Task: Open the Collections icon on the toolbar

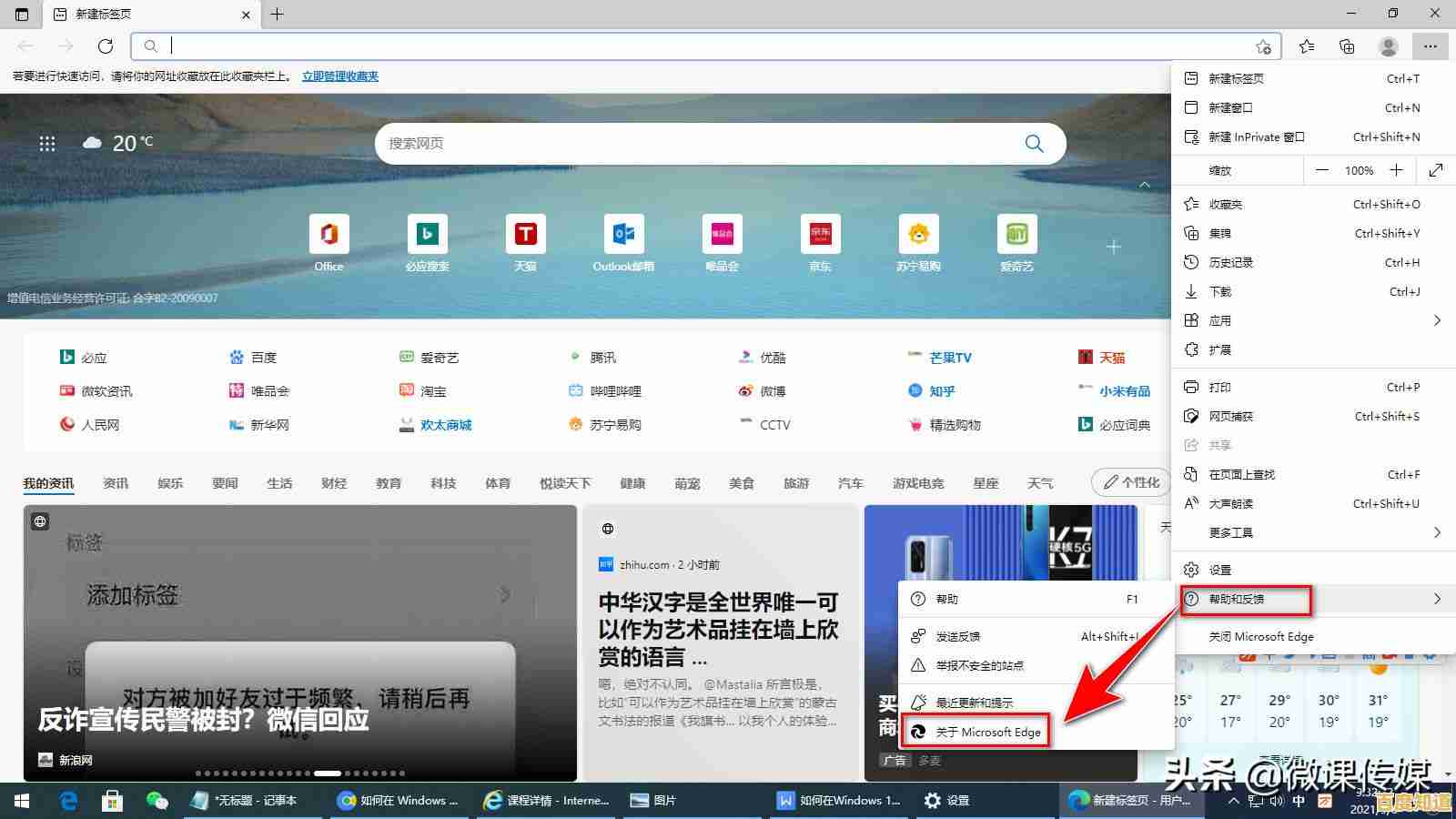Action: (1347, 46)
